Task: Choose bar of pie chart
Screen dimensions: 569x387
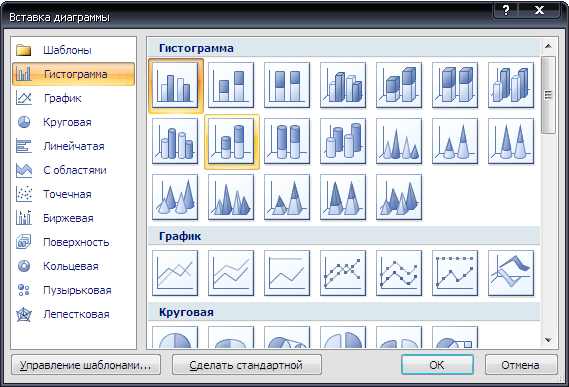Action: tap(455, 337)
